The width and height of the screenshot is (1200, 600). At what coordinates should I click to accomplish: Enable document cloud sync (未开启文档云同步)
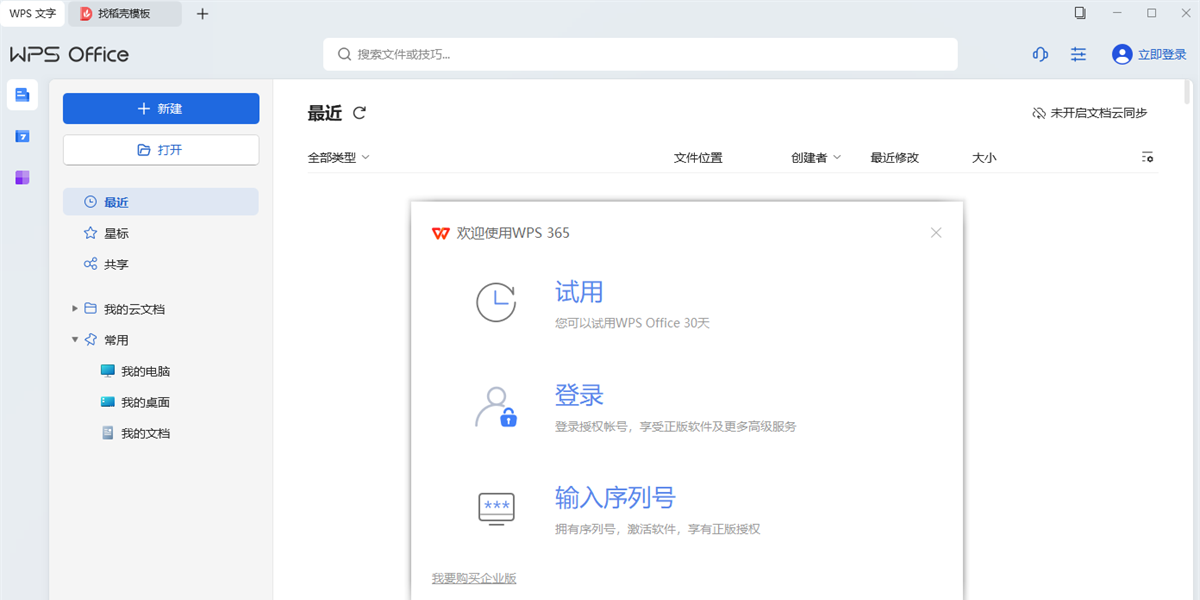(1089, 113)
